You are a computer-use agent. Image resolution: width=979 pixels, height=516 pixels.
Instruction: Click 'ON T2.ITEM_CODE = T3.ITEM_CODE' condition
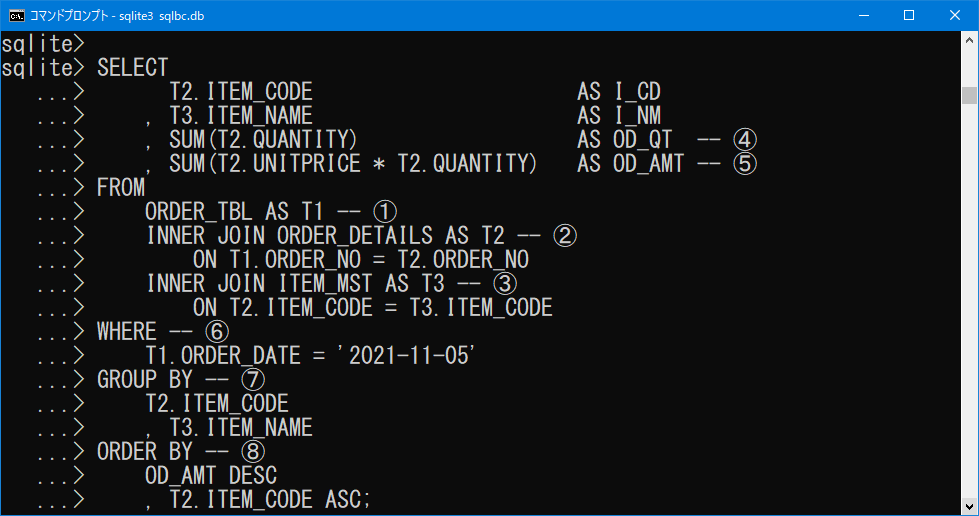click(x=373, y=308)
